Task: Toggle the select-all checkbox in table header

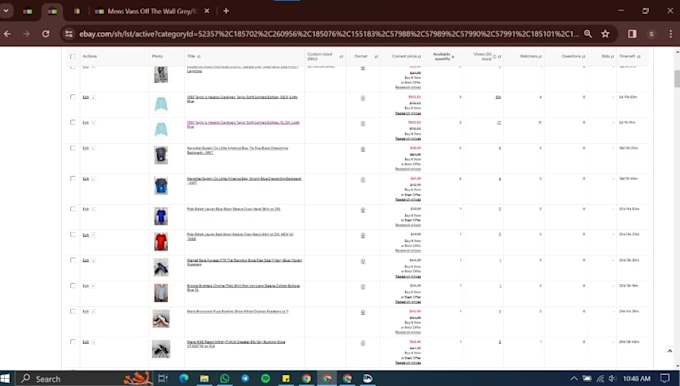Action: pos(72,56)
